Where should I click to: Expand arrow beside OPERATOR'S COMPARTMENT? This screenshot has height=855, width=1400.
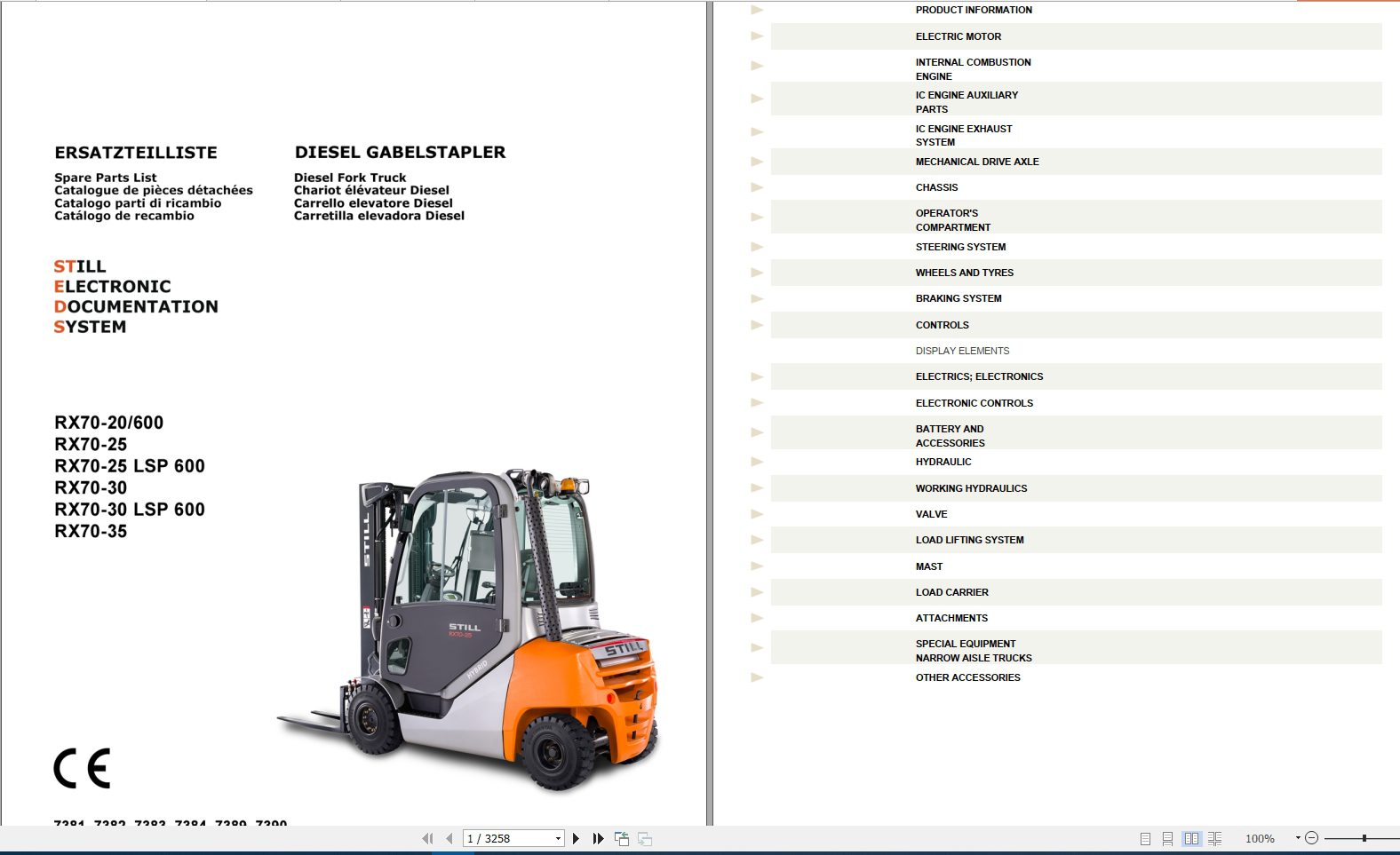[757, 217]
